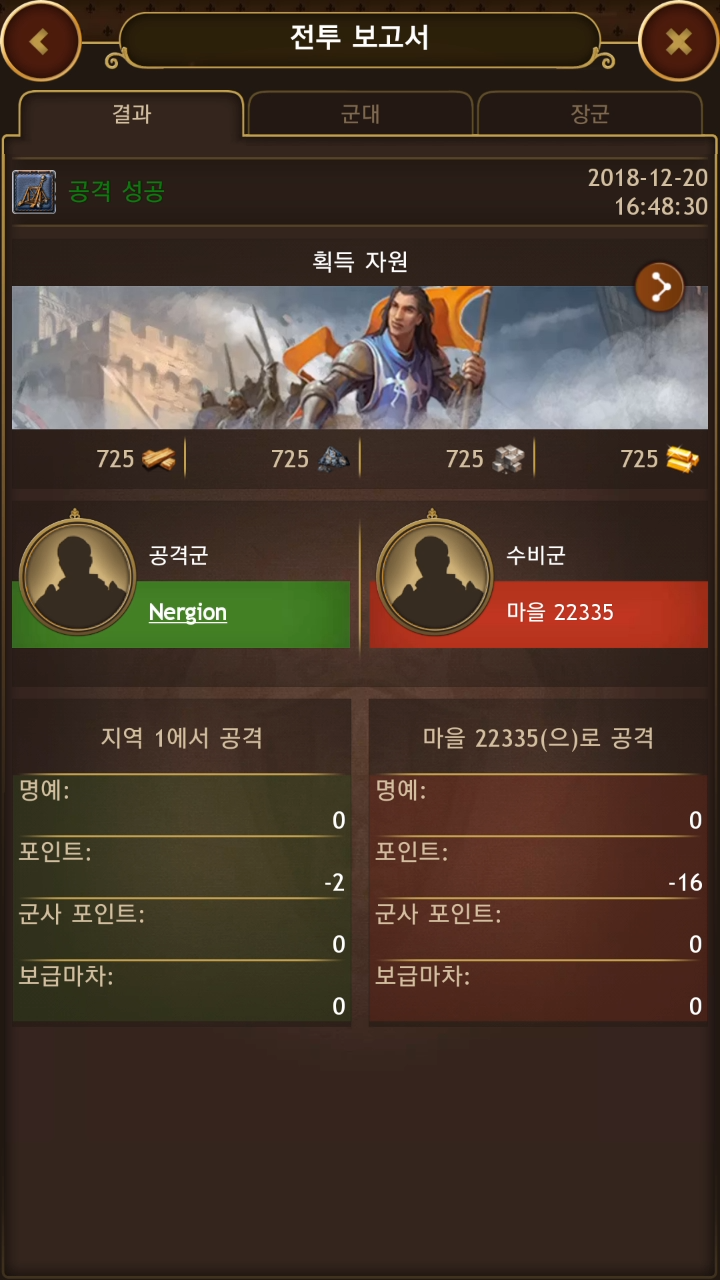Image resolution: width=720 pixels, height=1280 pixels.
Task: Select the wood resource icon
Action: pyautogui.click(x=158, y=459)
